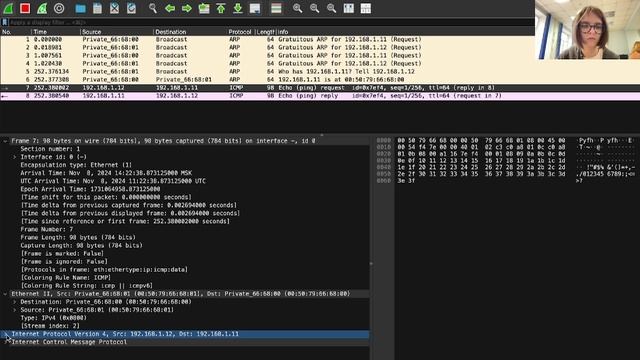The height and width of the screenshot is (360, 640).
Task: Expand the Interface id node
Action: coord(15,157)
